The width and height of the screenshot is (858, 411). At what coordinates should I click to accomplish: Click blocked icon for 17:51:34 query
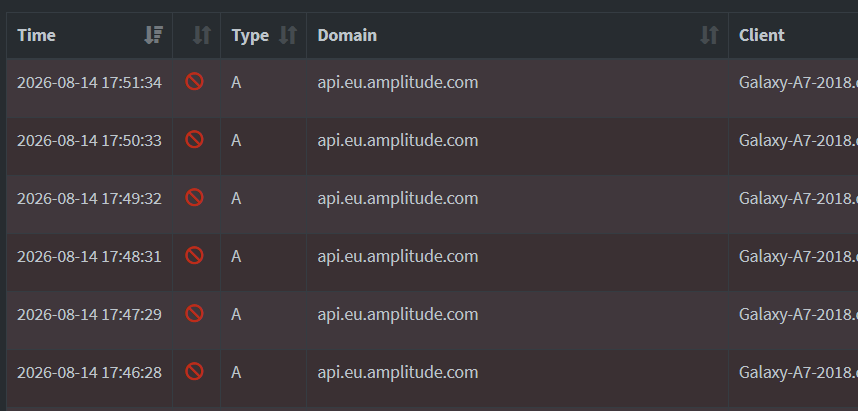(194, 82)
